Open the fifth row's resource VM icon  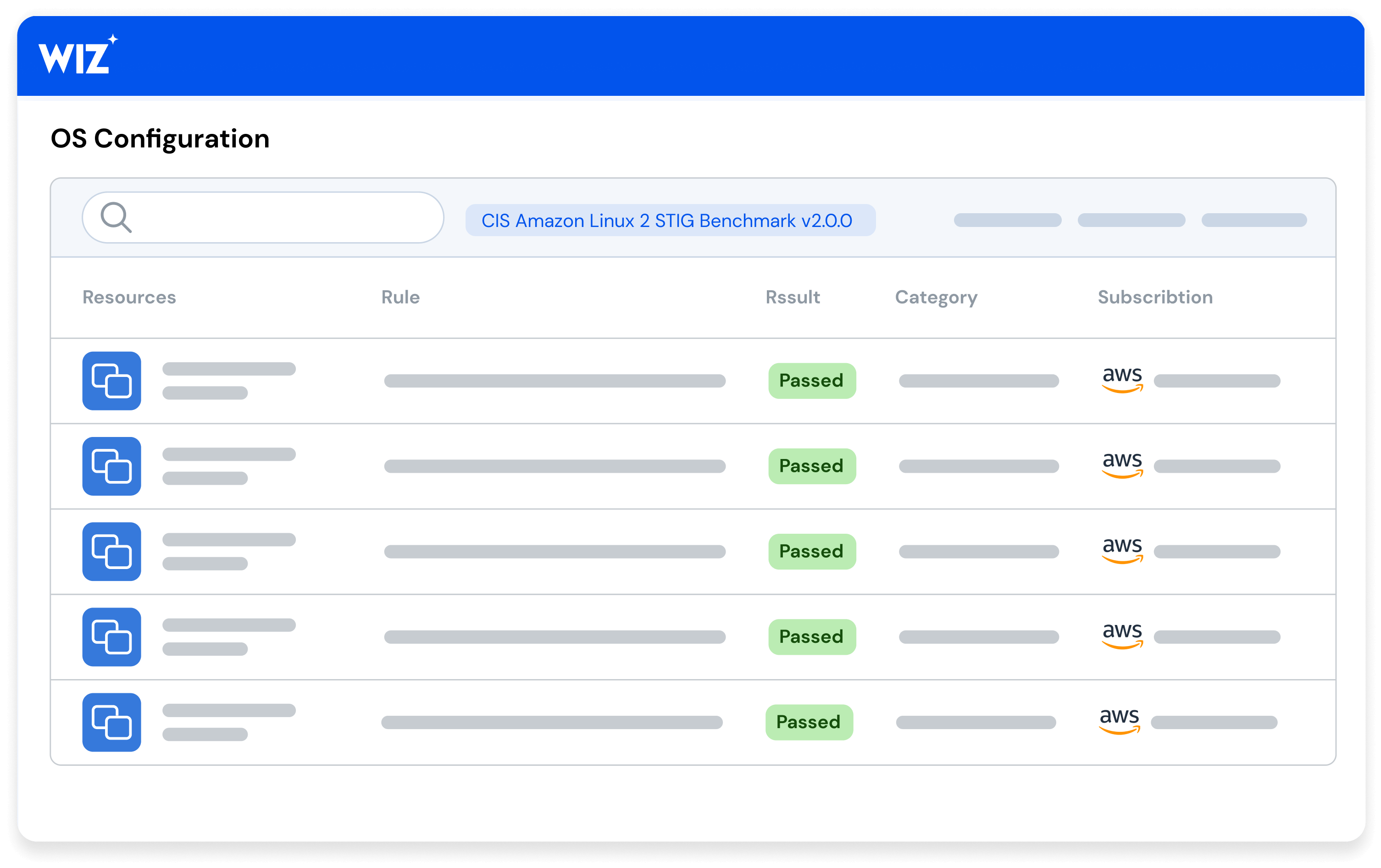(x=112, y=722)
